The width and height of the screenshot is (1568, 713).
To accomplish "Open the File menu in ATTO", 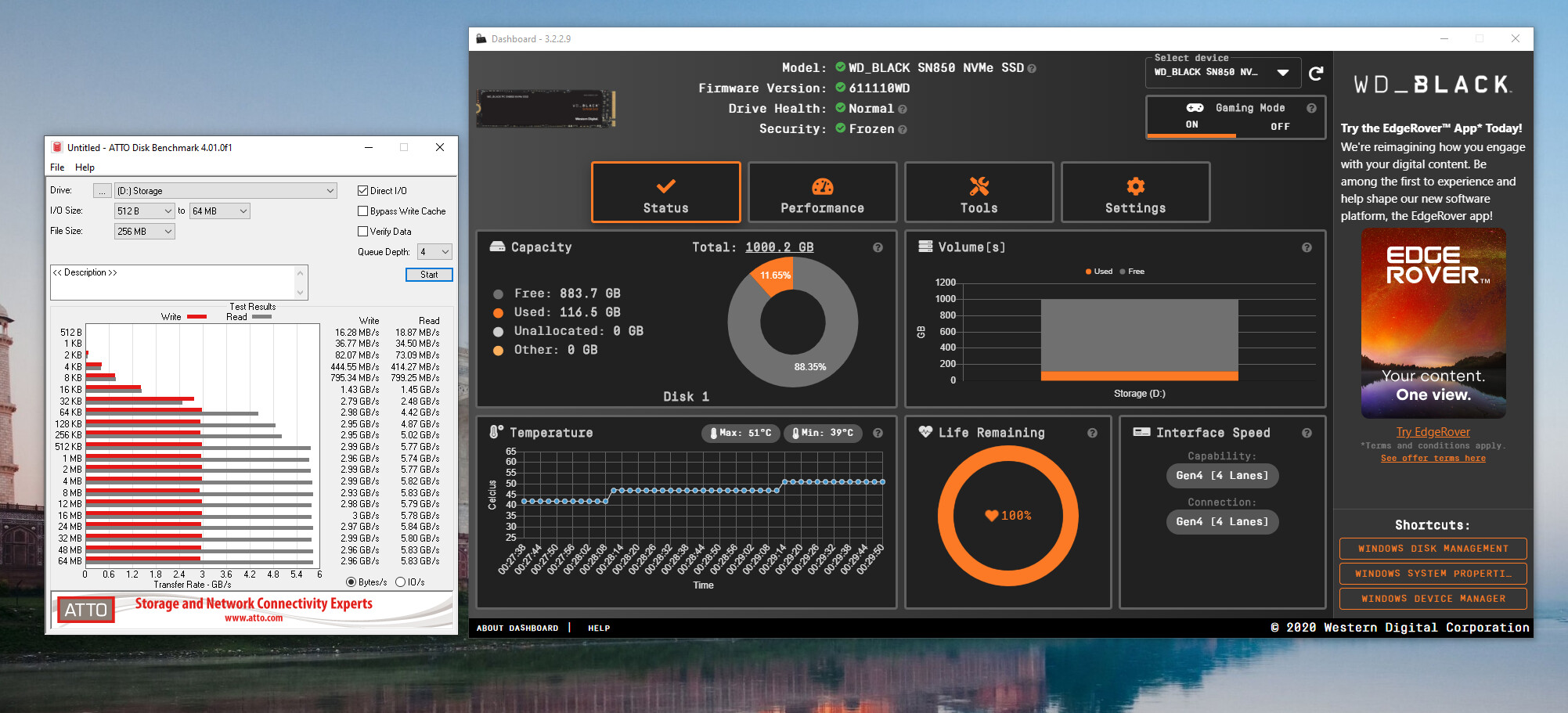I will pos(57,167).
